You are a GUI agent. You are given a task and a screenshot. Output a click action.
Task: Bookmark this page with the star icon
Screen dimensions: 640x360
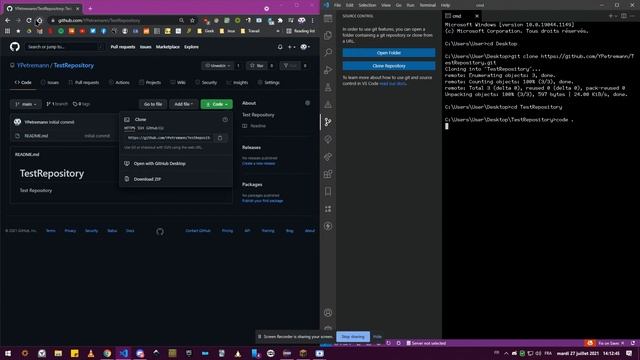(192, 20)
